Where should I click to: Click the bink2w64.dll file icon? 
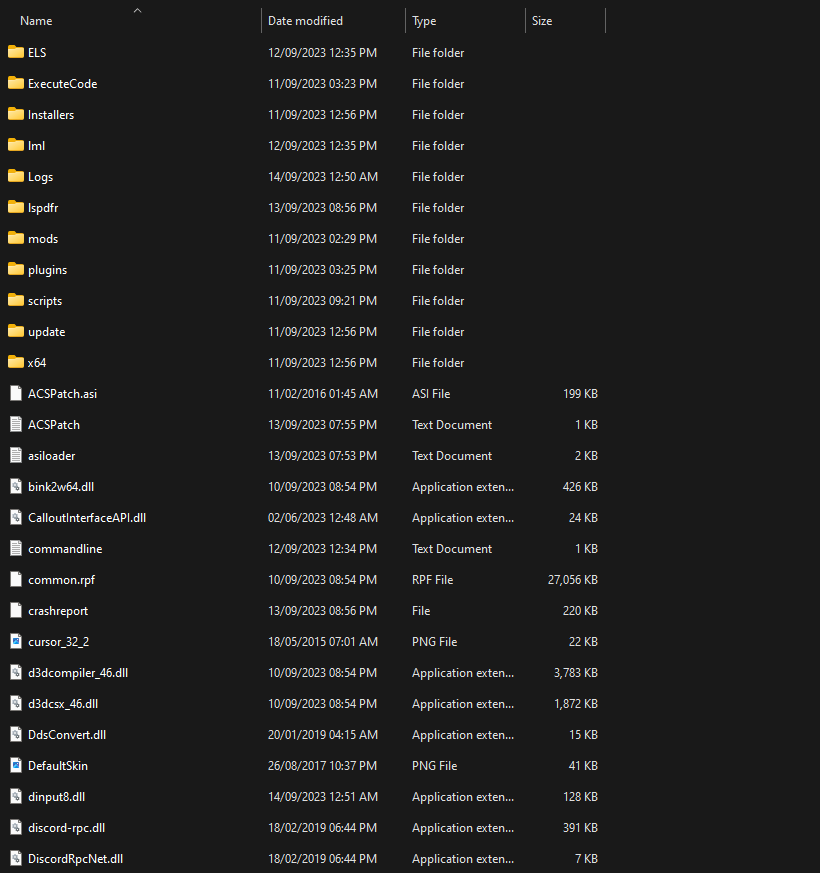[x=16, y=487]
